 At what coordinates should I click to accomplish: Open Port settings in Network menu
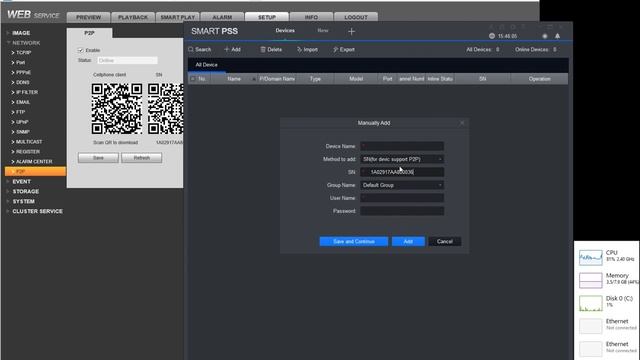(20, 62)
